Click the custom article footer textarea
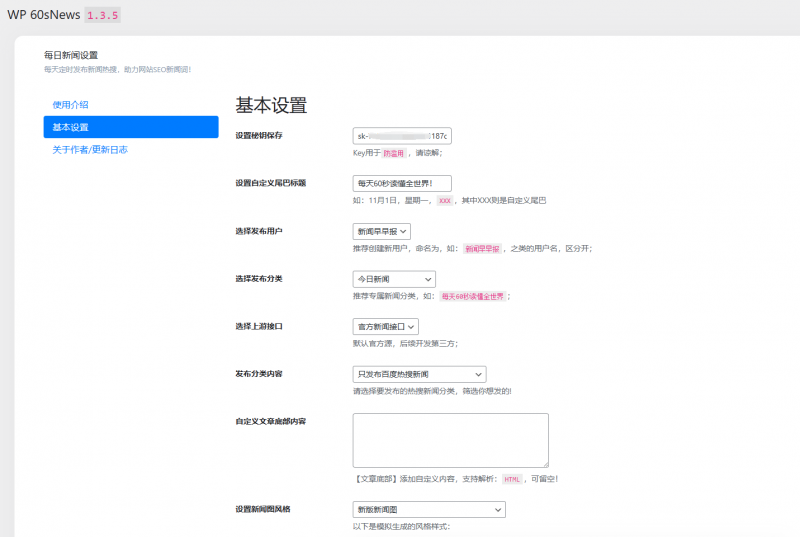The image size is (800, 537). point(451,440)
